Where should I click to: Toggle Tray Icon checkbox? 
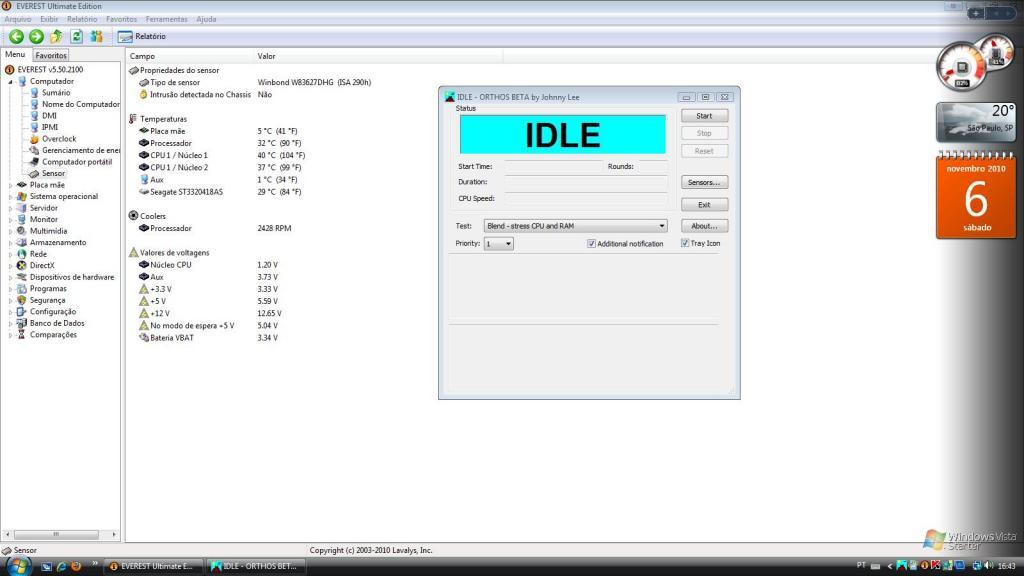684,243
